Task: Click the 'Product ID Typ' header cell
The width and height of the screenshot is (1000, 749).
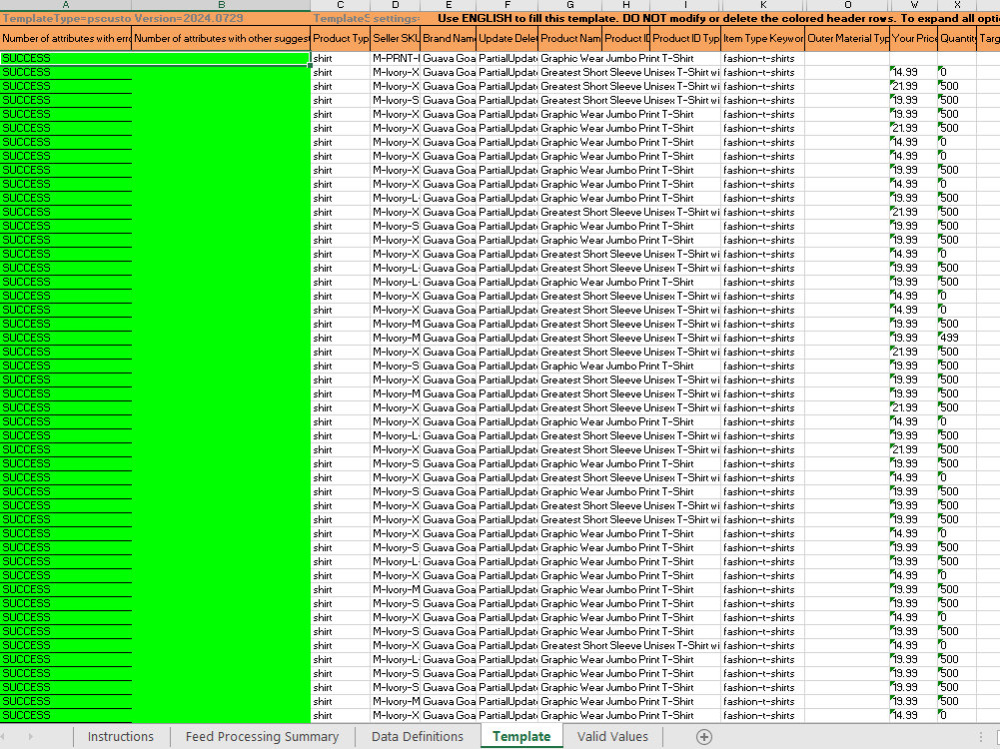Action: point(686,38)
